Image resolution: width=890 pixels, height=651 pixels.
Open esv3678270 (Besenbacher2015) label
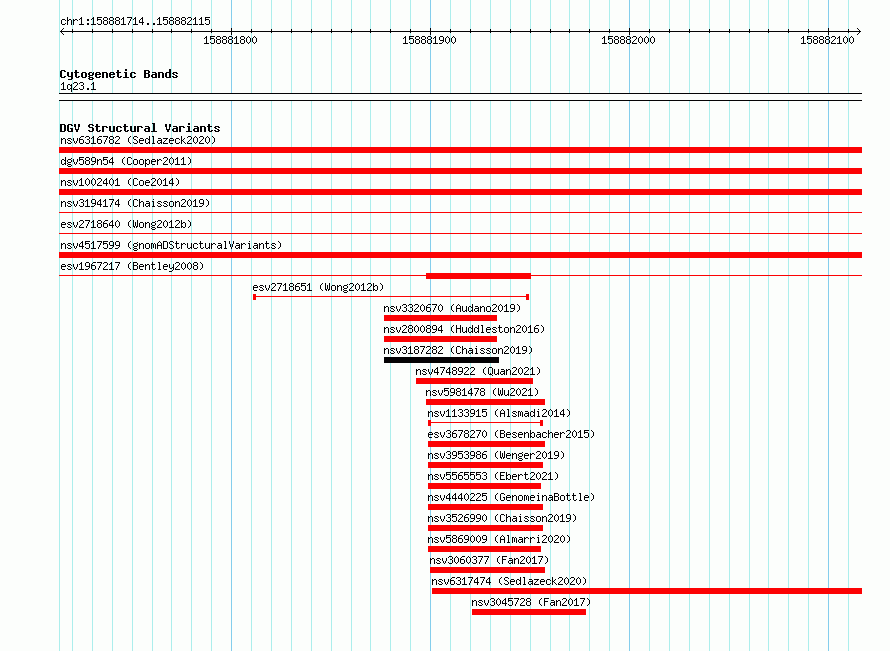pyautogui.click(x=511, y=434)
